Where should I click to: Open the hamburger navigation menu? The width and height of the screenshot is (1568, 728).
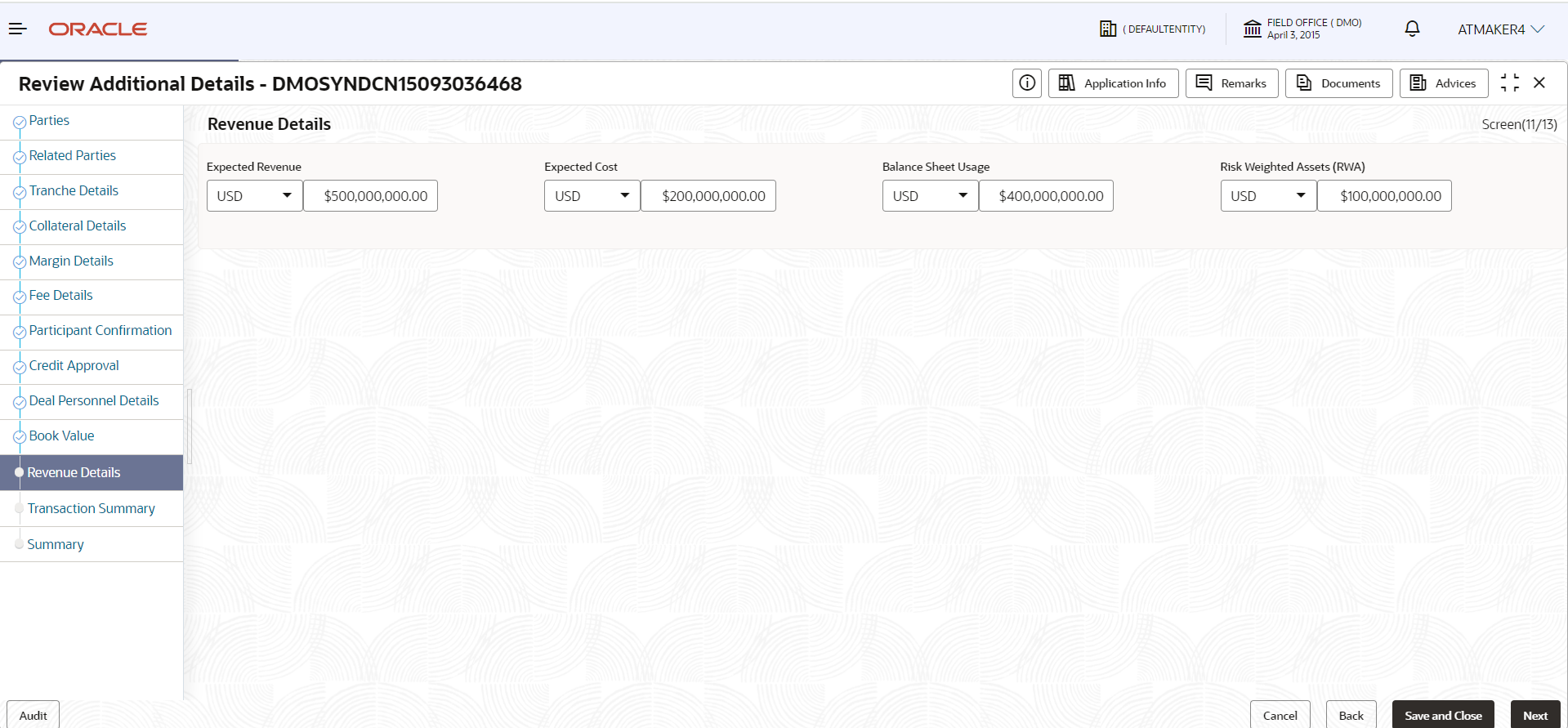click(18, 29)
